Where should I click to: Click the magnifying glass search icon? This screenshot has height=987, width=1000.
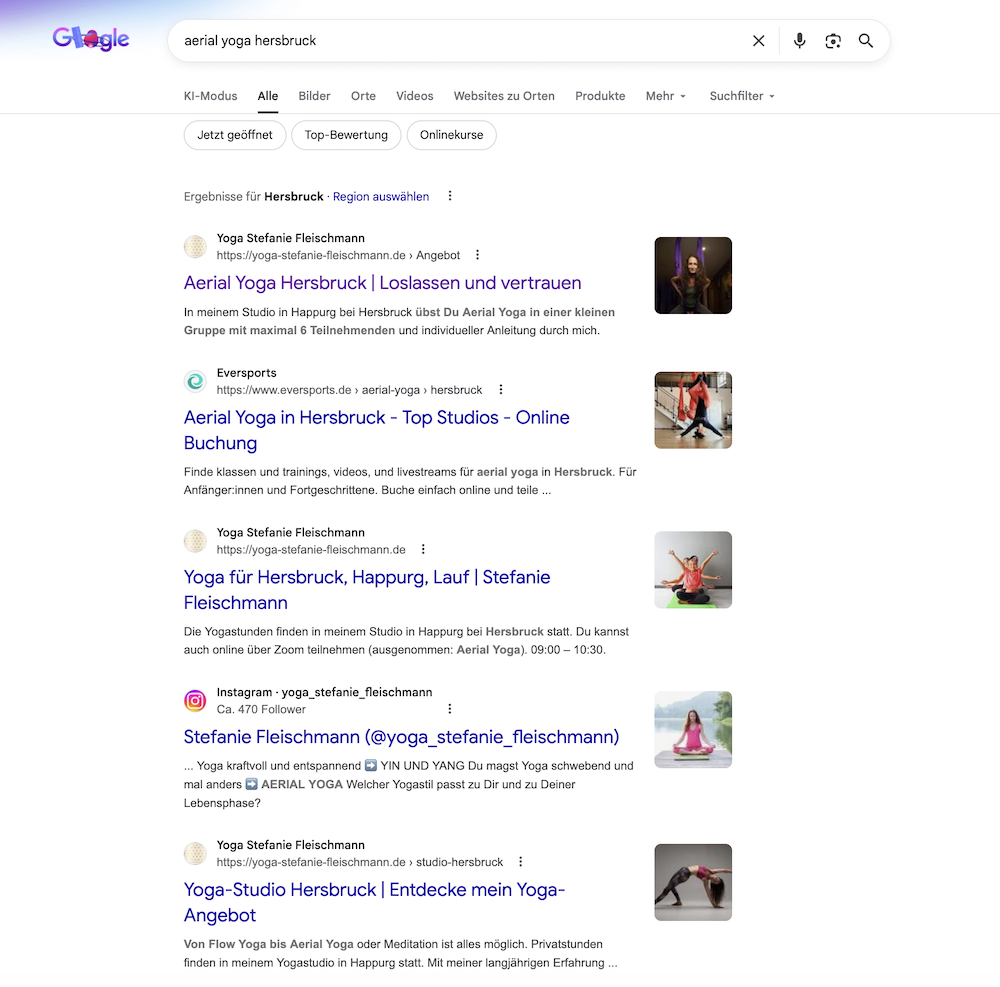pyautogui.click(x=866, y=41)
